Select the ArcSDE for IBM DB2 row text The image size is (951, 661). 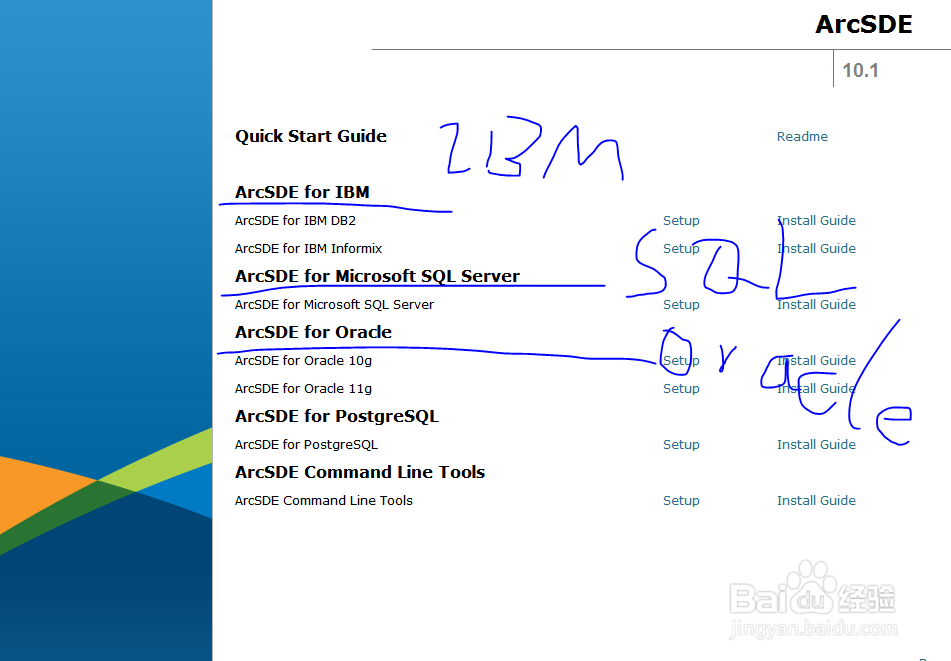[x=295, y=221]
